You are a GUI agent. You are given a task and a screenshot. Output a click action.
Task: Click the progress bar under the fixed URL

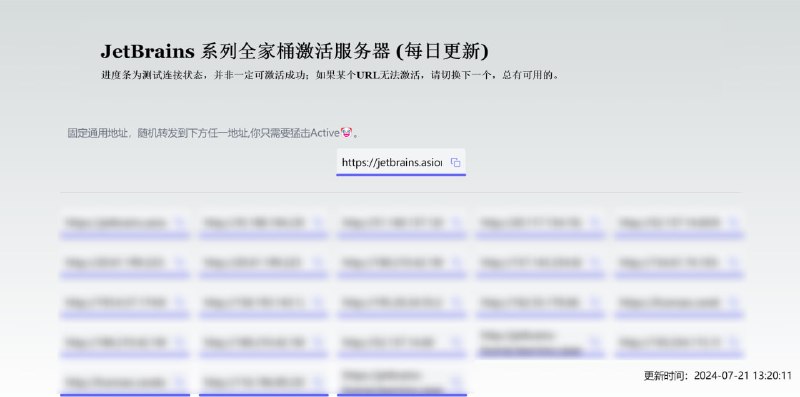tap(401, 175)
